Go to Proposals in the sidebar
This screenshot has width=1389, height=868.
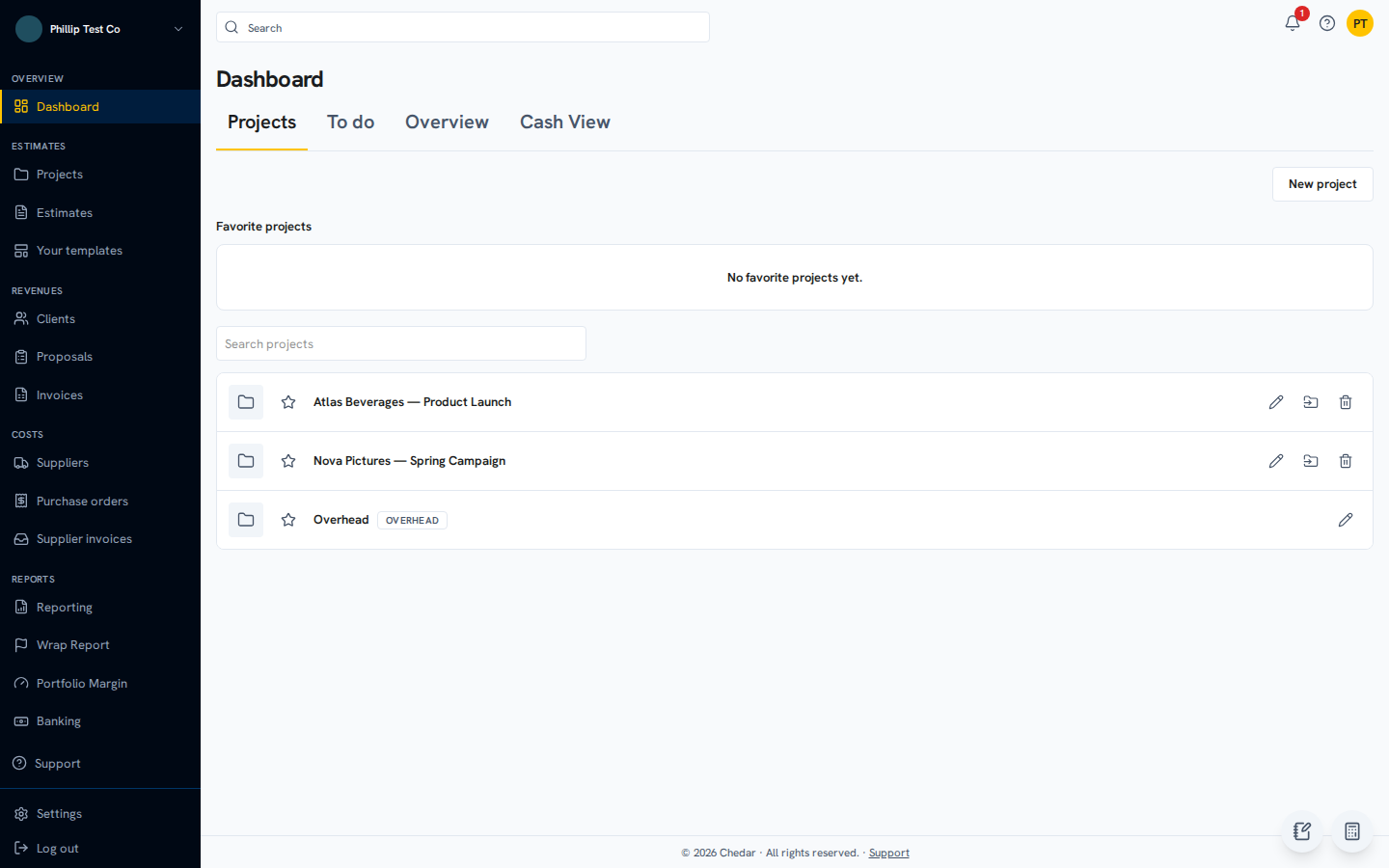point(100,357)
